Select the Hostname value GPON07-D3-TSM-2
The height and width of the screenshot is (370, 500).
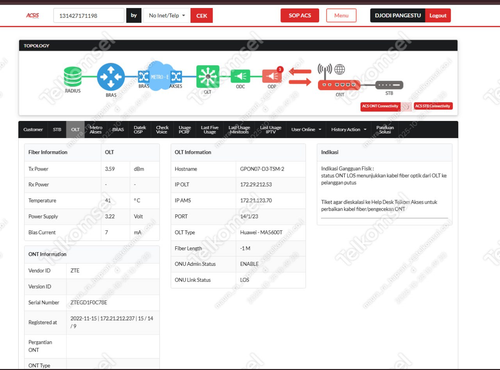[x=262, y=169]
